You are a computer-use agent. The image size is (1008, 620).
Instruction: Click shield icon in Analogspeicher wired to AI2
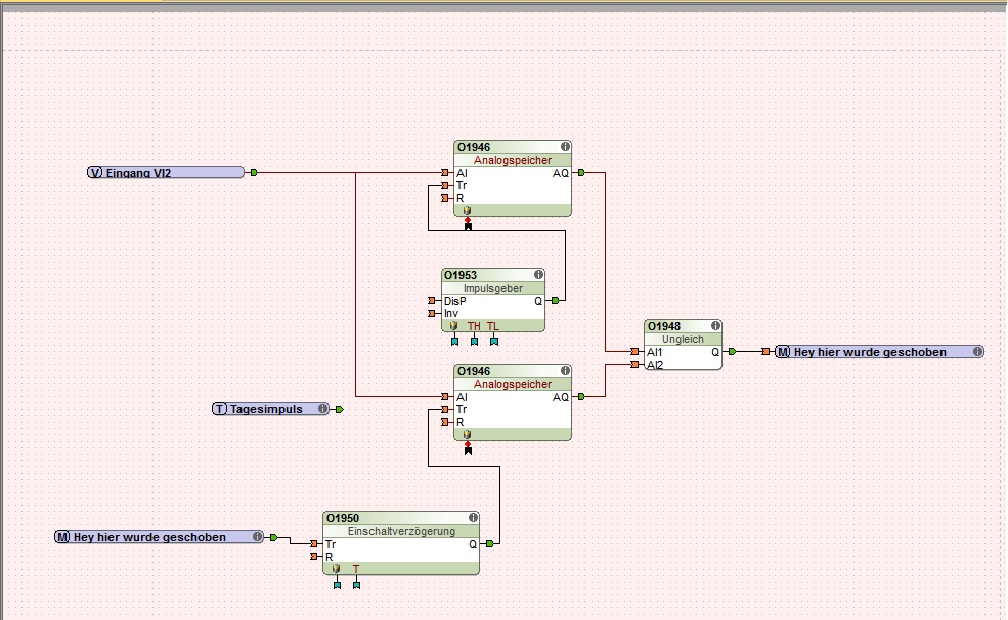[467, 435]
